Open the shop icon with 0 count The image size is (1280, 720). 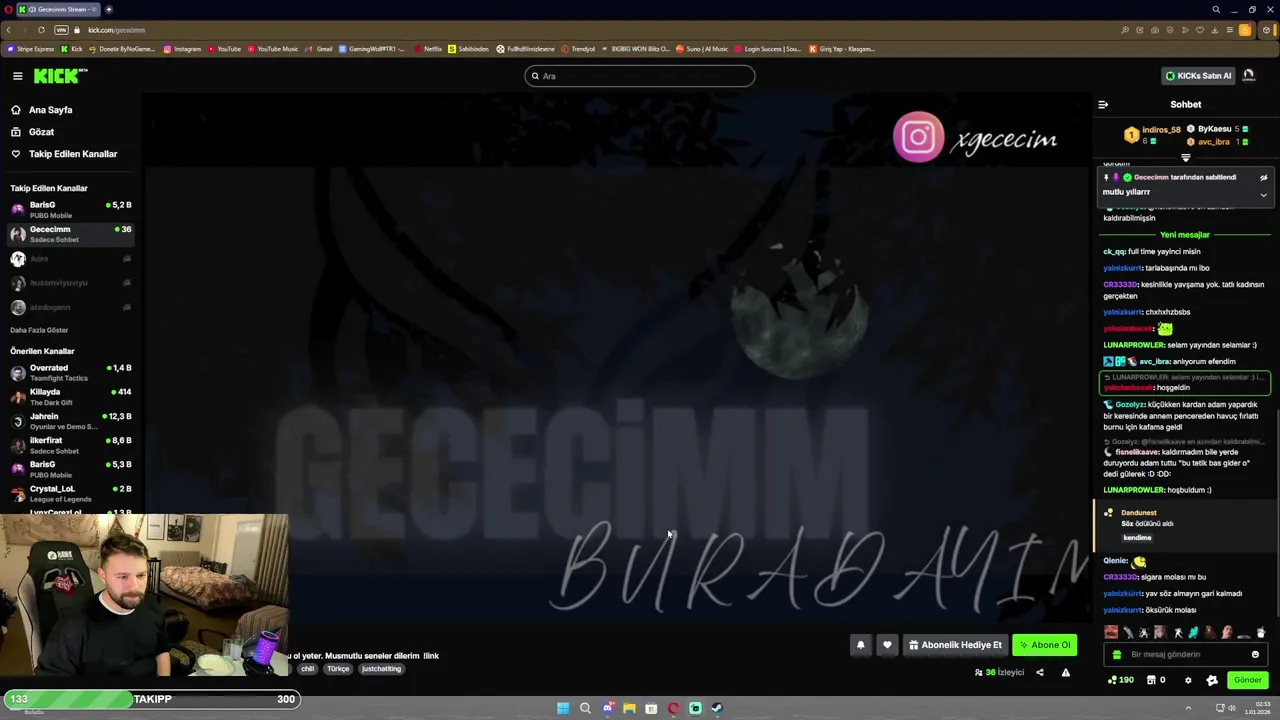[1155, 680]
